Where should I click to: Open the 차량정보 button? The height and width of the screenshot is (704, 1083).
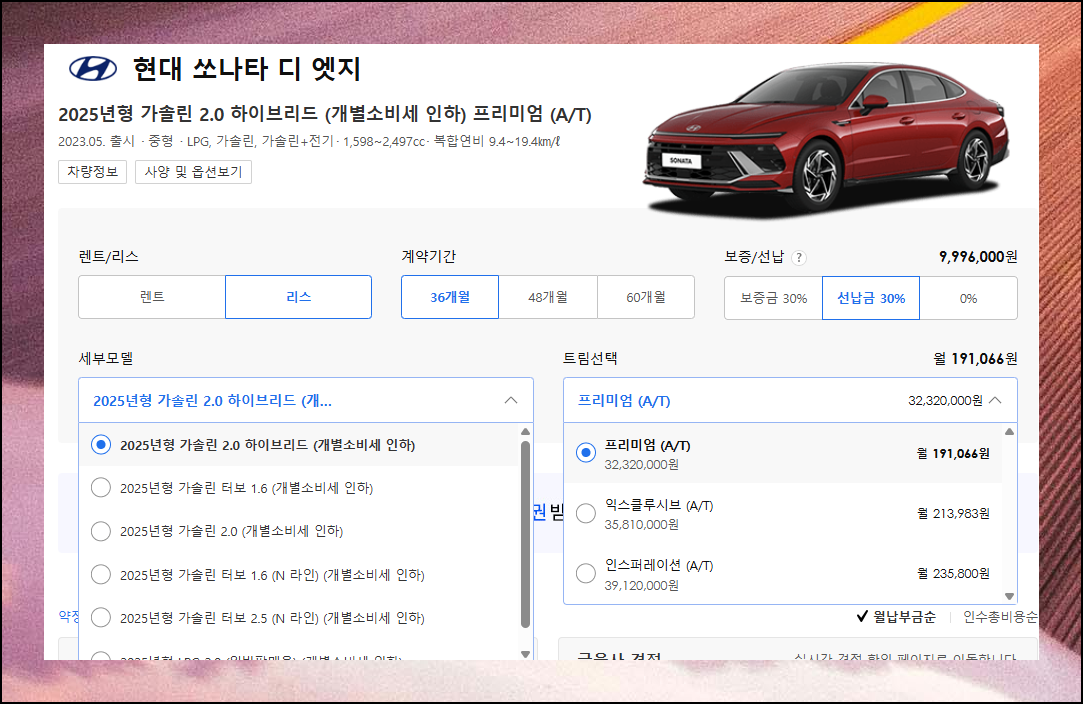tap(93, 171)
